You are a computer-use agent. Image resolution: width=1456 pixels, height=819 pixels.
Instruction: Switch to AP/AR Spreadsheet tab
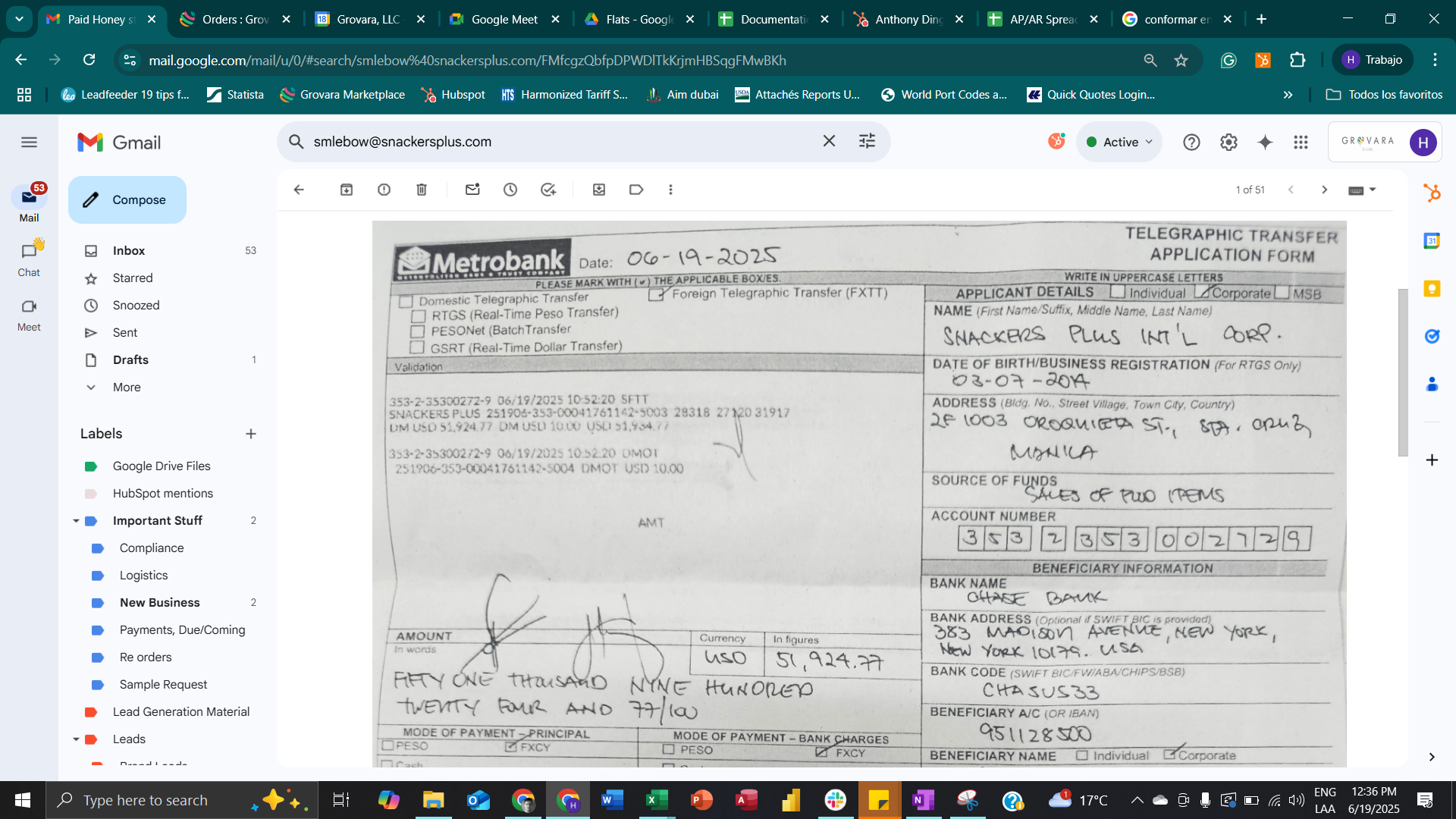(1043, 20)
